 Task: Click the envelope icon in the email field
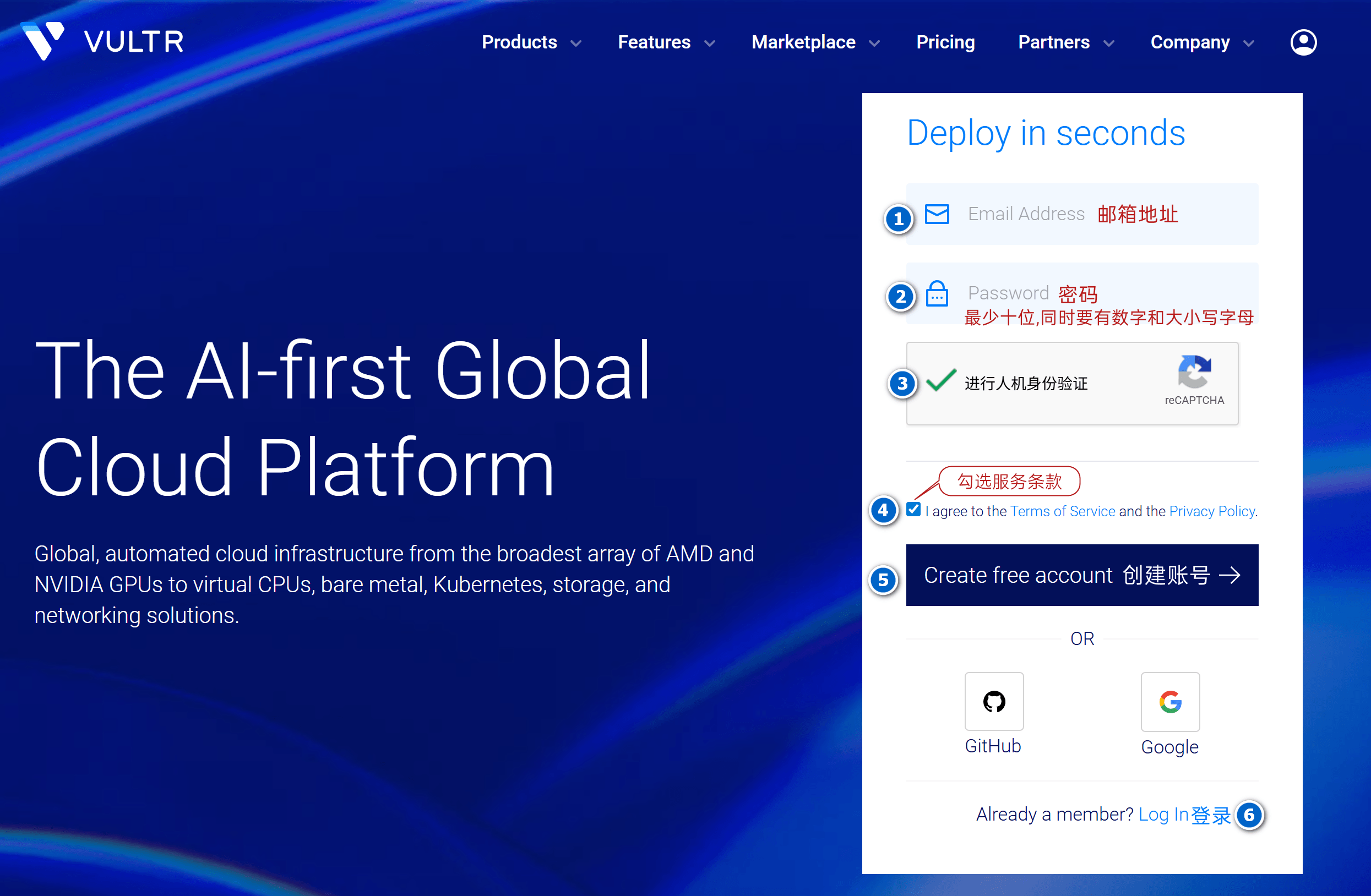[937, 214]
